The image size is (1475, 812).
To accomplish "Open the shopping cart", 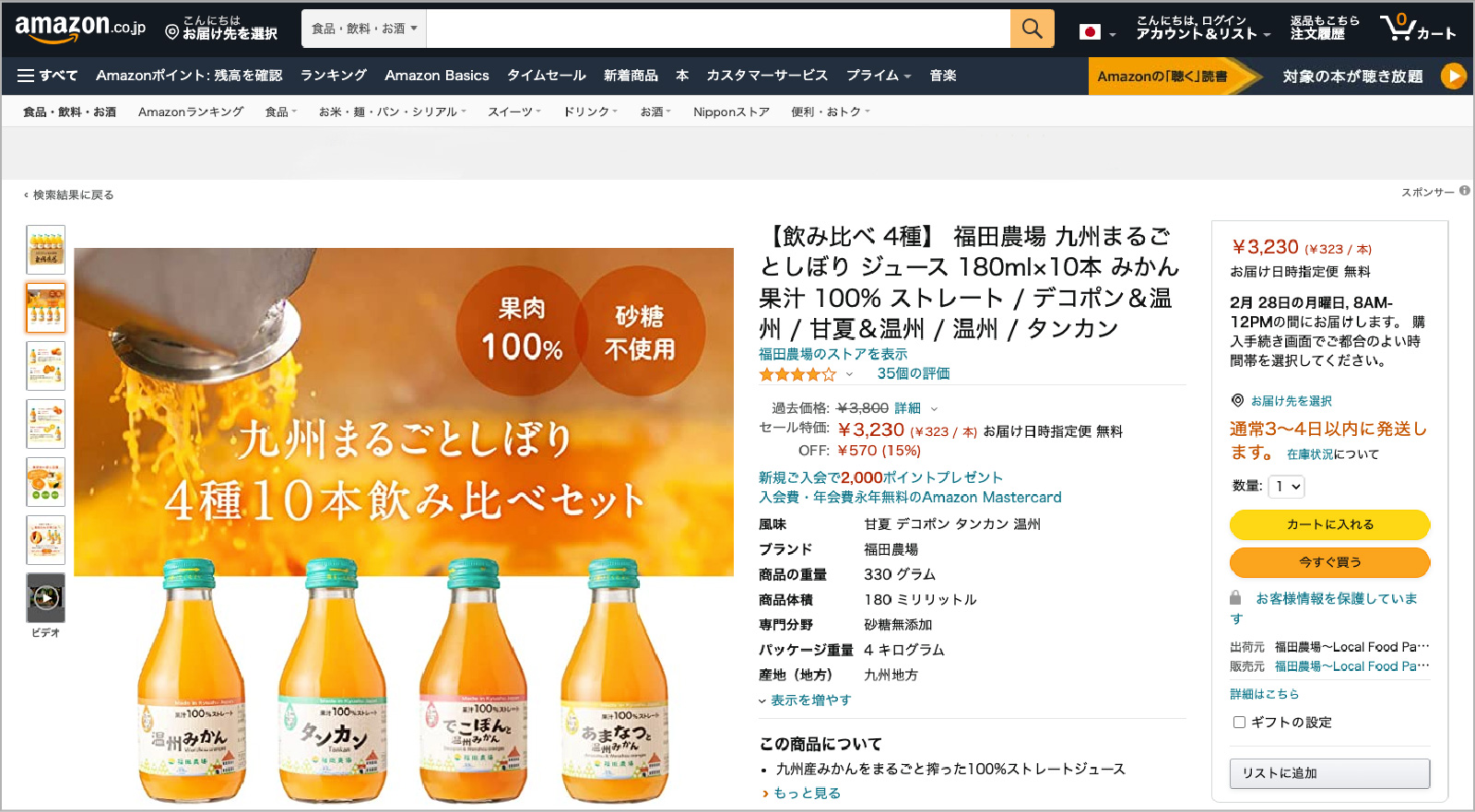I will (1417, 29).
